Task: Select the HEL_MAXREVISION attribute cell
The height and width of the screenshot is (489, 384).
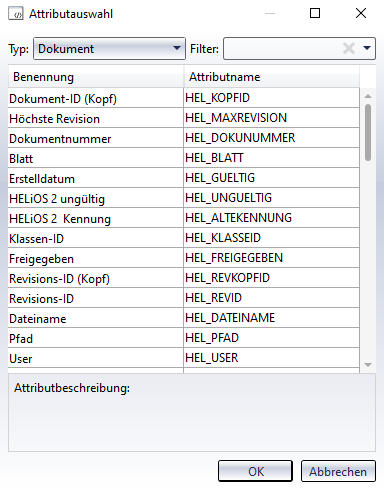Action: coord(271,118)
